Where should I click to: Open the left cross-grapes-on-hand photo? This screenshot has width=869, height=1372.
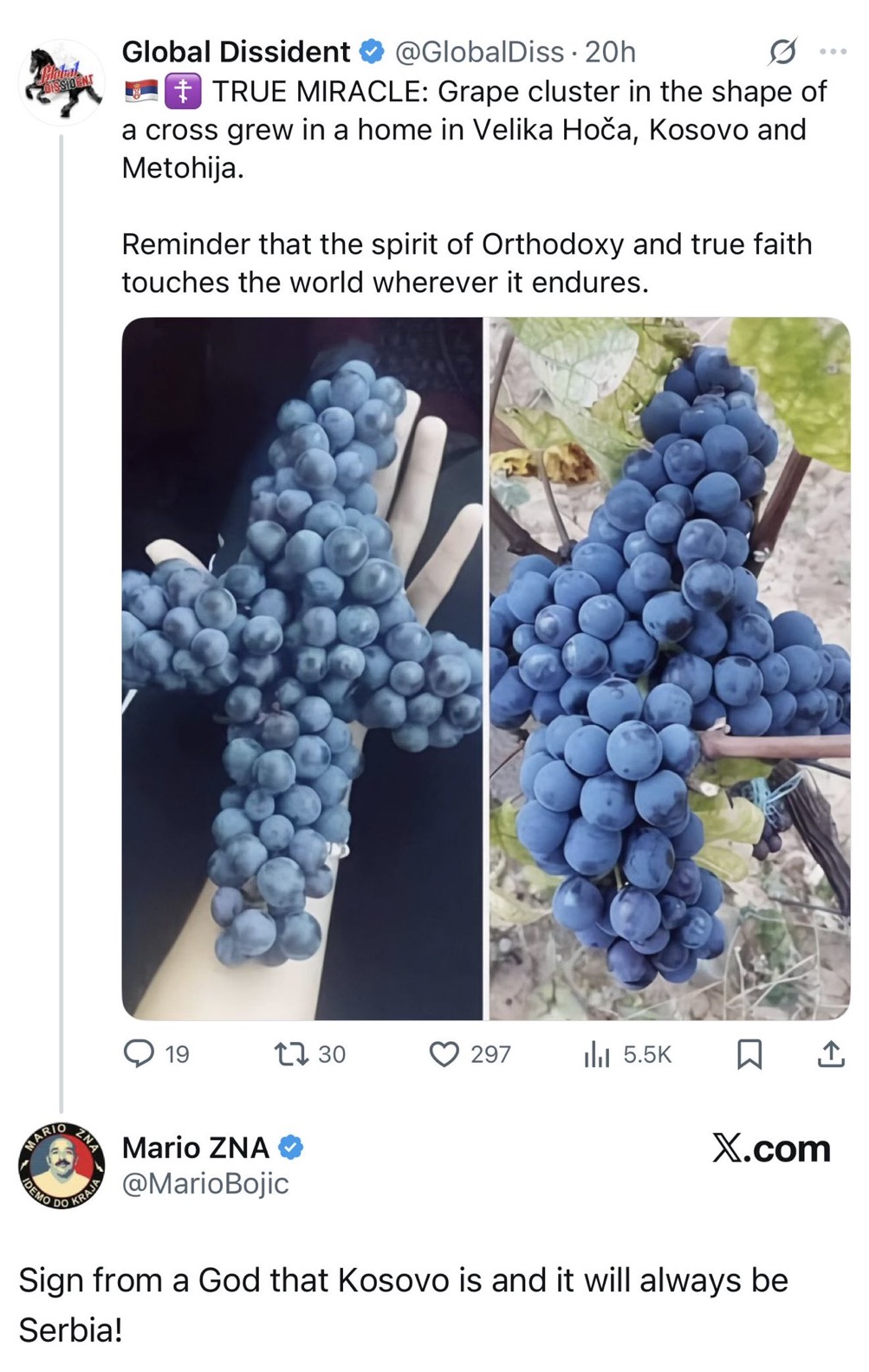[302, 668]
